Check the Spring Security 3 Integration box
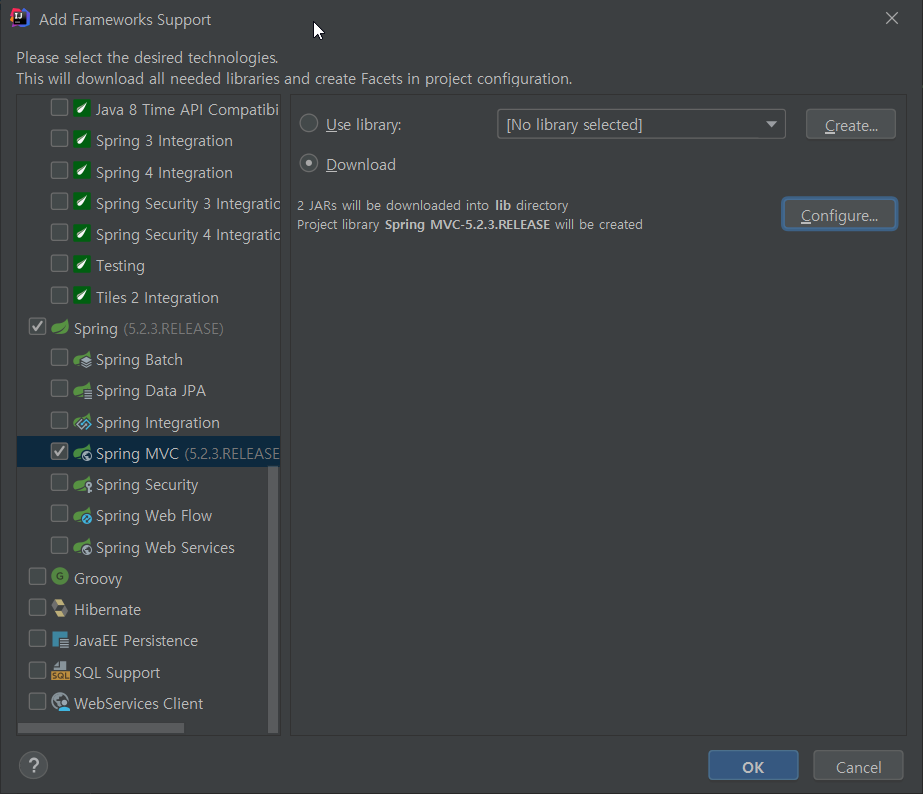This screenshot has width=923, height=794. (x=59, y=202)
